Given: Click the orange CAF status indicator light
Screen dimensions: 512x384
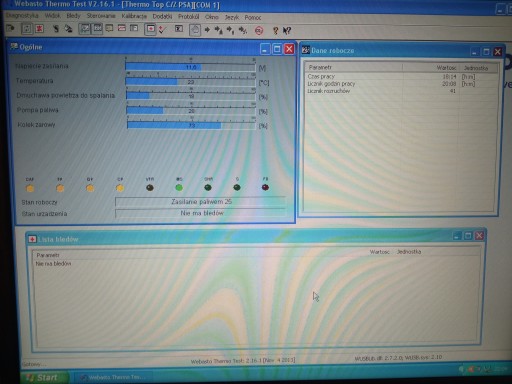Looking at the screenshot, I should [x=30, y=188].
